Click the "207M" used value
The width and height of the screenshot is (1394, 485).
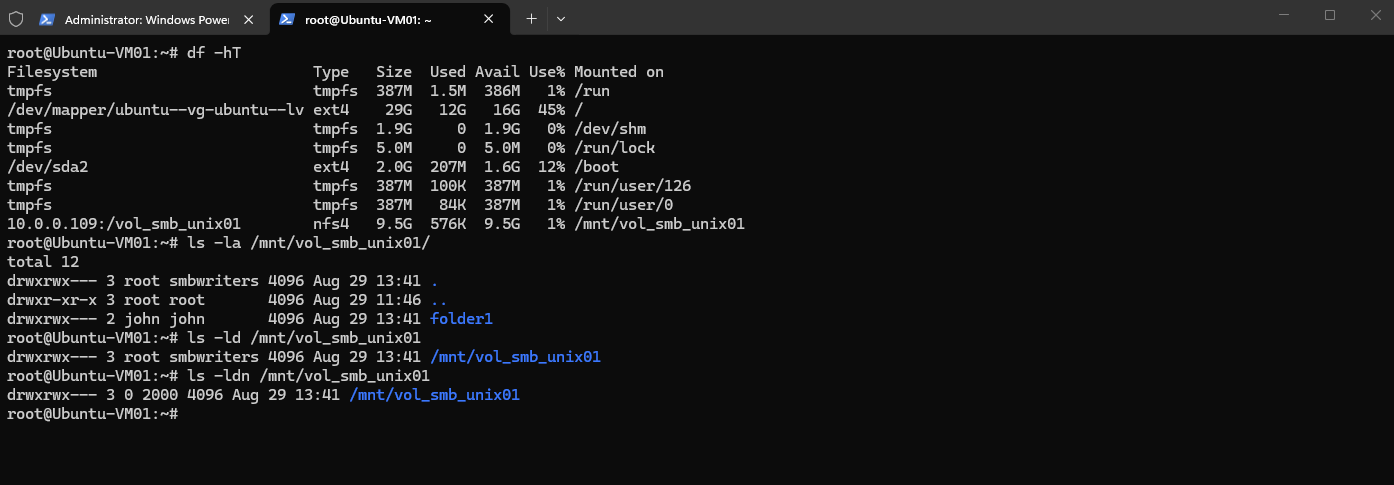(448, 167)
